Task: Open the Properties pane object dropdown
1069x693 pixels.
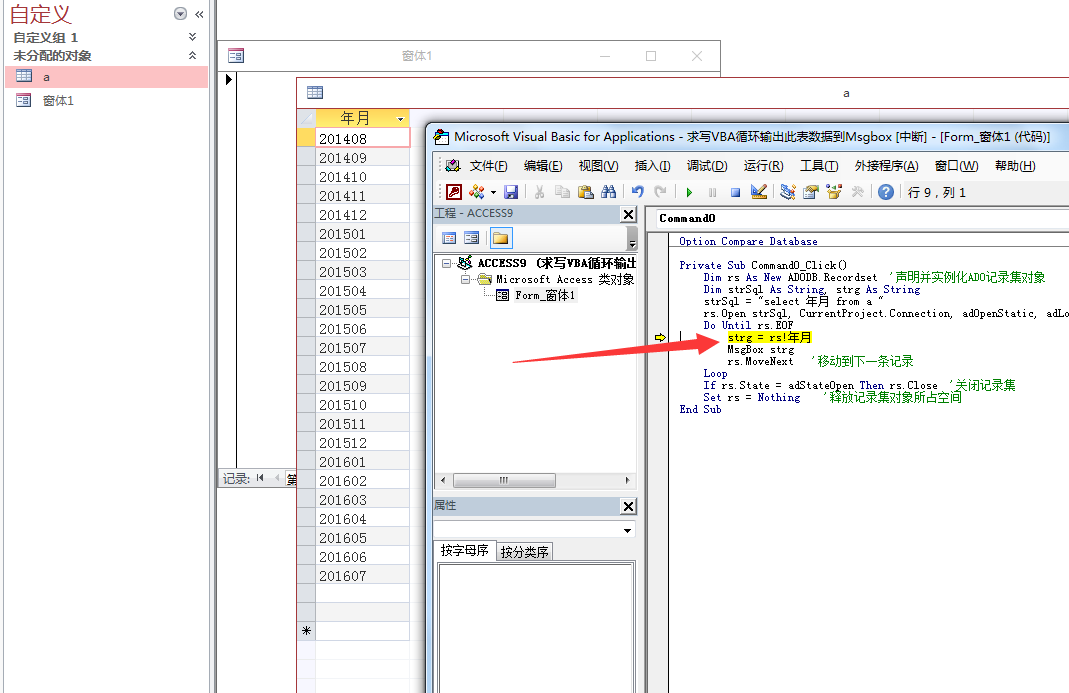Action: (x=627, y=530)
